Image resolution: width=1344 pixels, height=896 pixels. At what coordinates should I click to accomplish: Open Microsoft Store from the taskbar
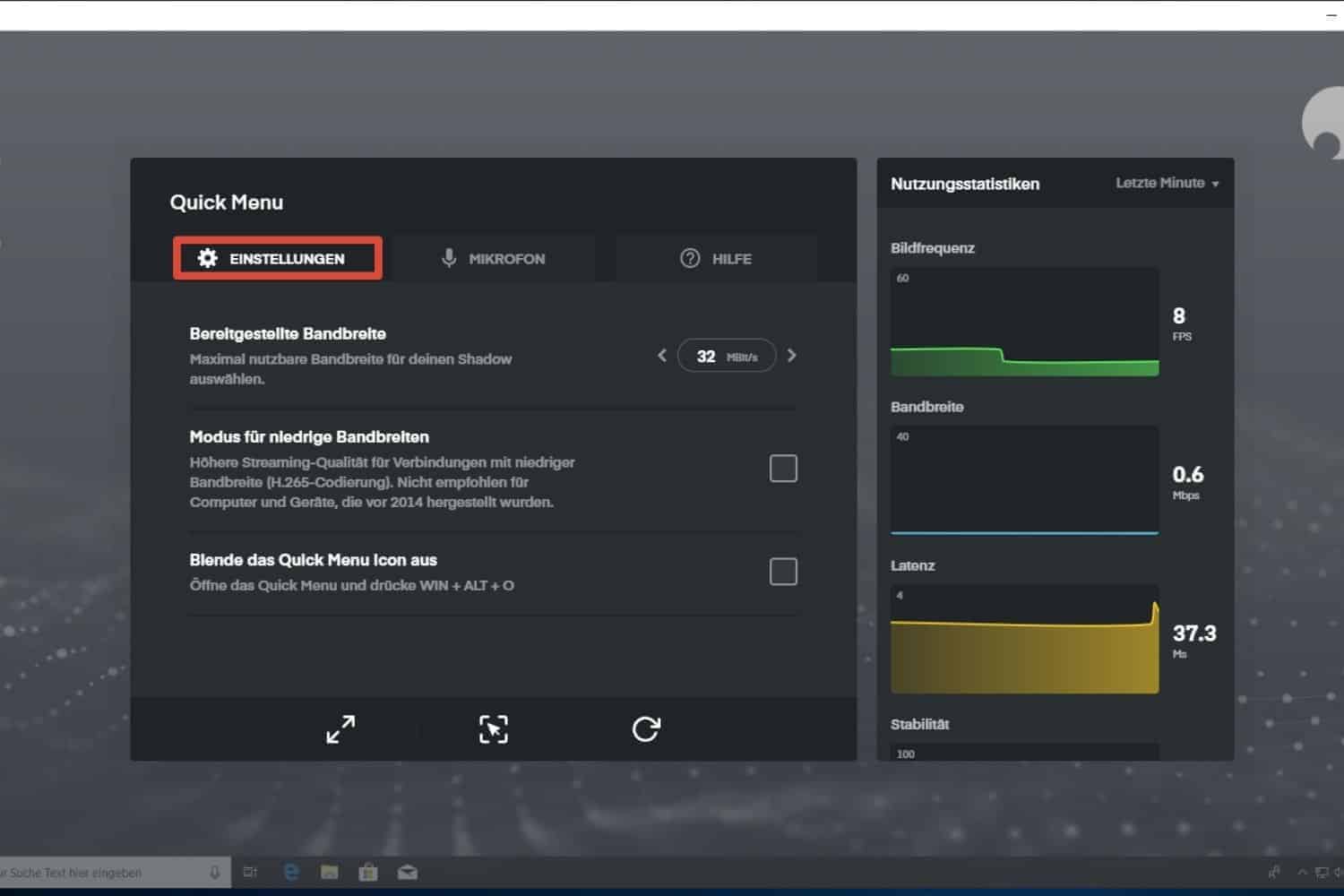[368, 872]
